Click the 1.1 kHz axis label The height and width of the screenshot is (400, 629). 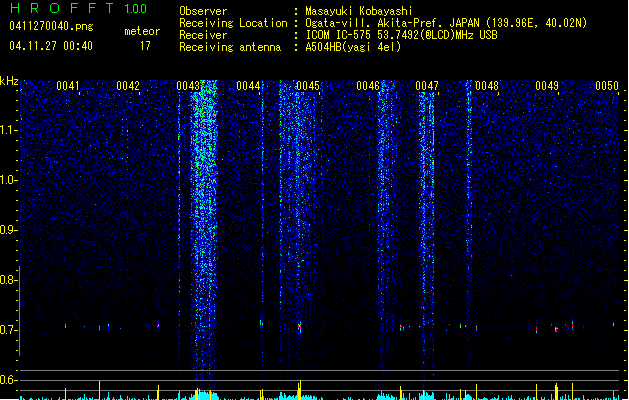coord(8,130)
